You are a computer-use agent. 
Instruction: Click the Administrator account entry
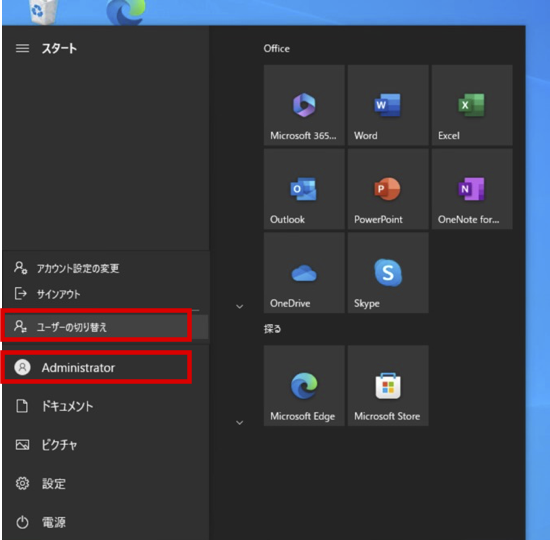point(105,367)
